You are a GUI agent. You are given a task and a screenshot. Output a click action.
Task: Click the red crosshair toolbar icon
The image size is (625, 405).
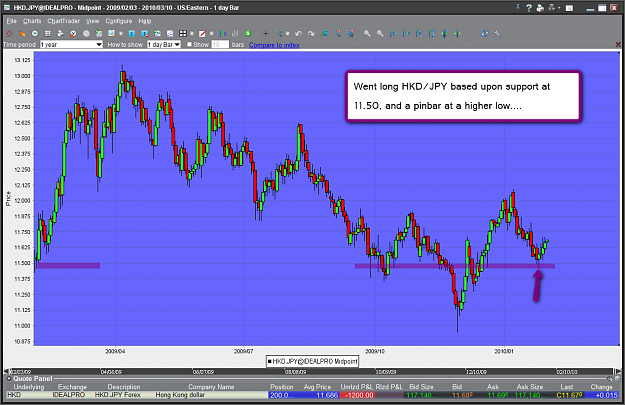click(9, 34)
